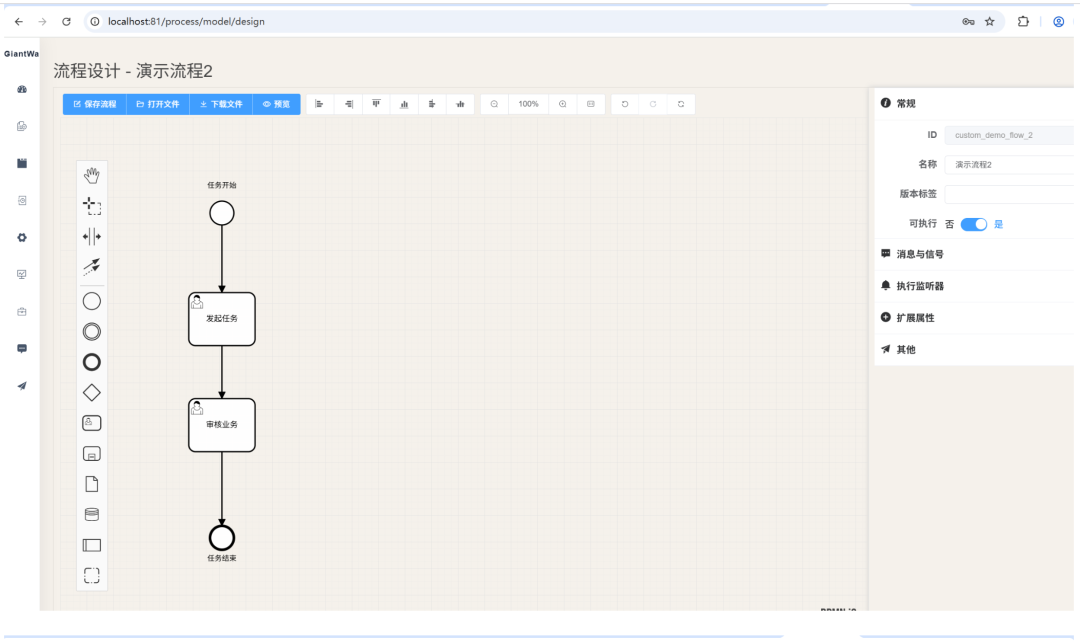Click the address bar URL

click(x=186, y=21)
